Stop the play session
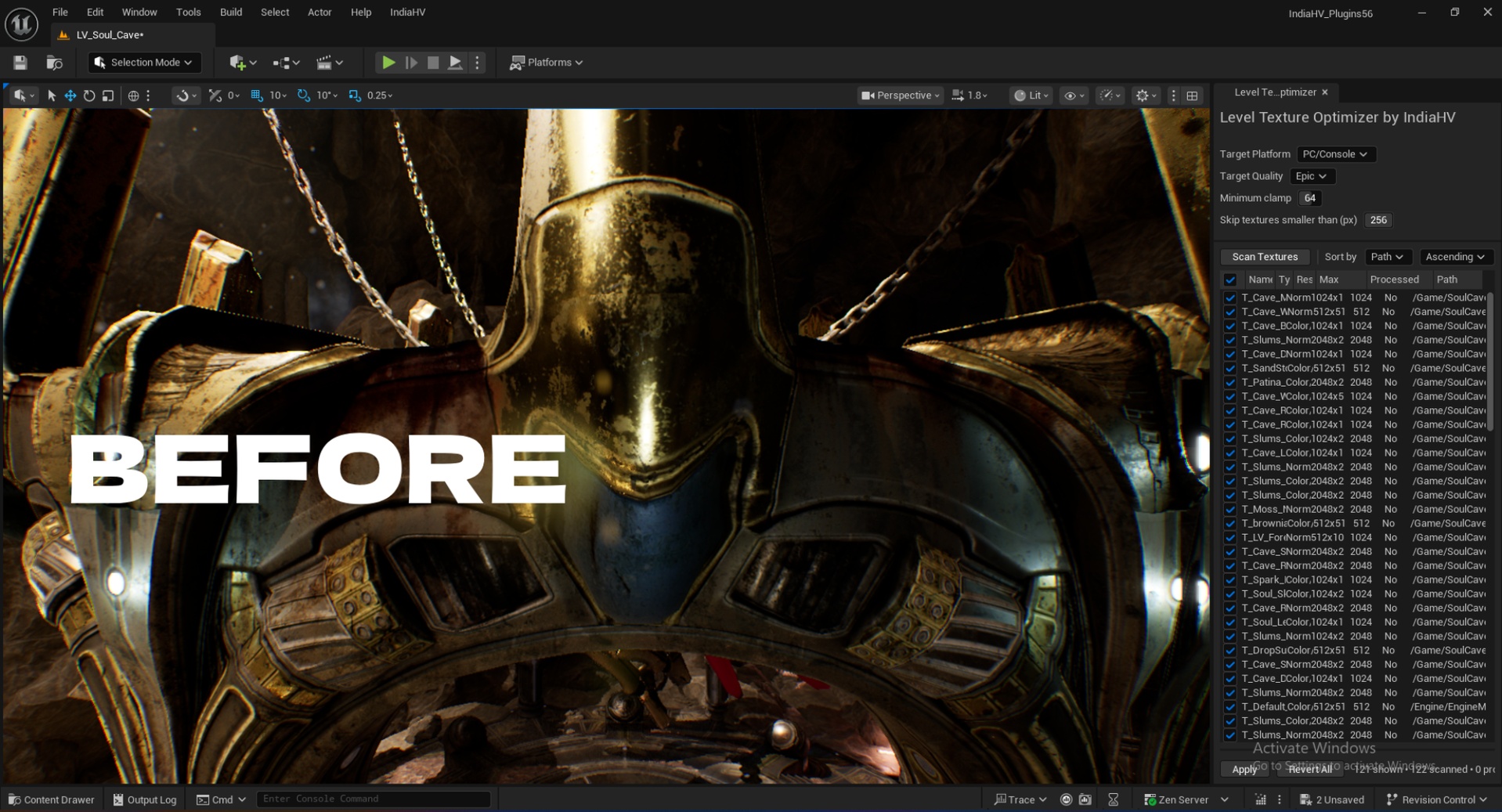Image resolution: width=1502 pixels, height=812 pixels. click(x=433, y=63)
